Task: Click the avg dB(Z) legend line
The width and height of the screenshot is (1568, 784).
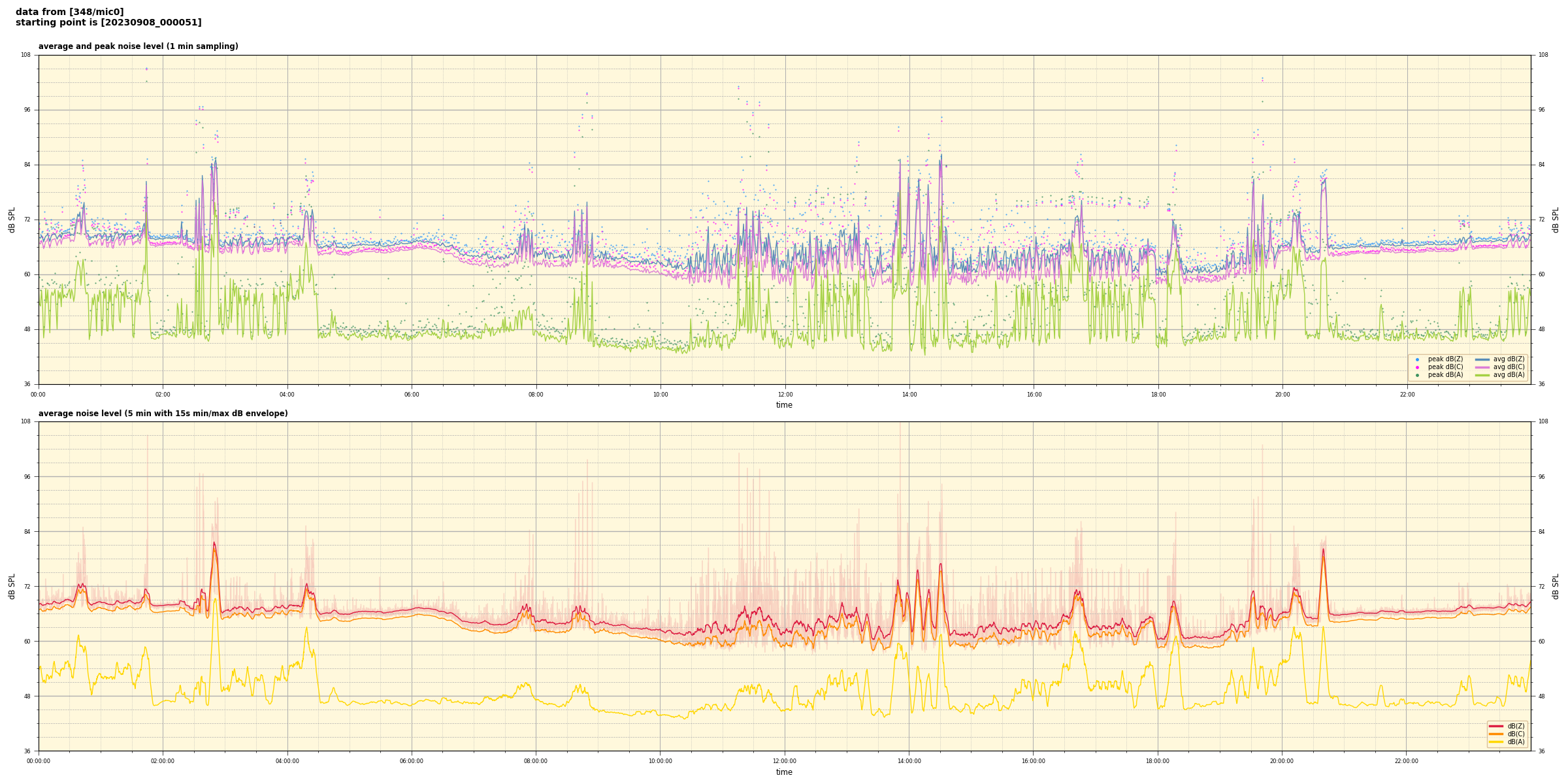Action: click(1482, 359)
